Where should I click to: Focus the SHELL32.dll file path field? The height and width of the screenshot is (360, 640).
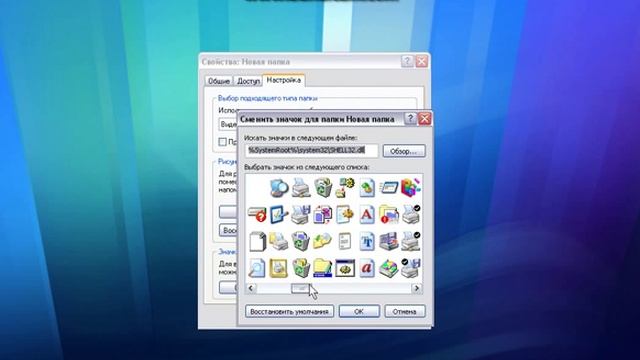click(x=311, y=151)
